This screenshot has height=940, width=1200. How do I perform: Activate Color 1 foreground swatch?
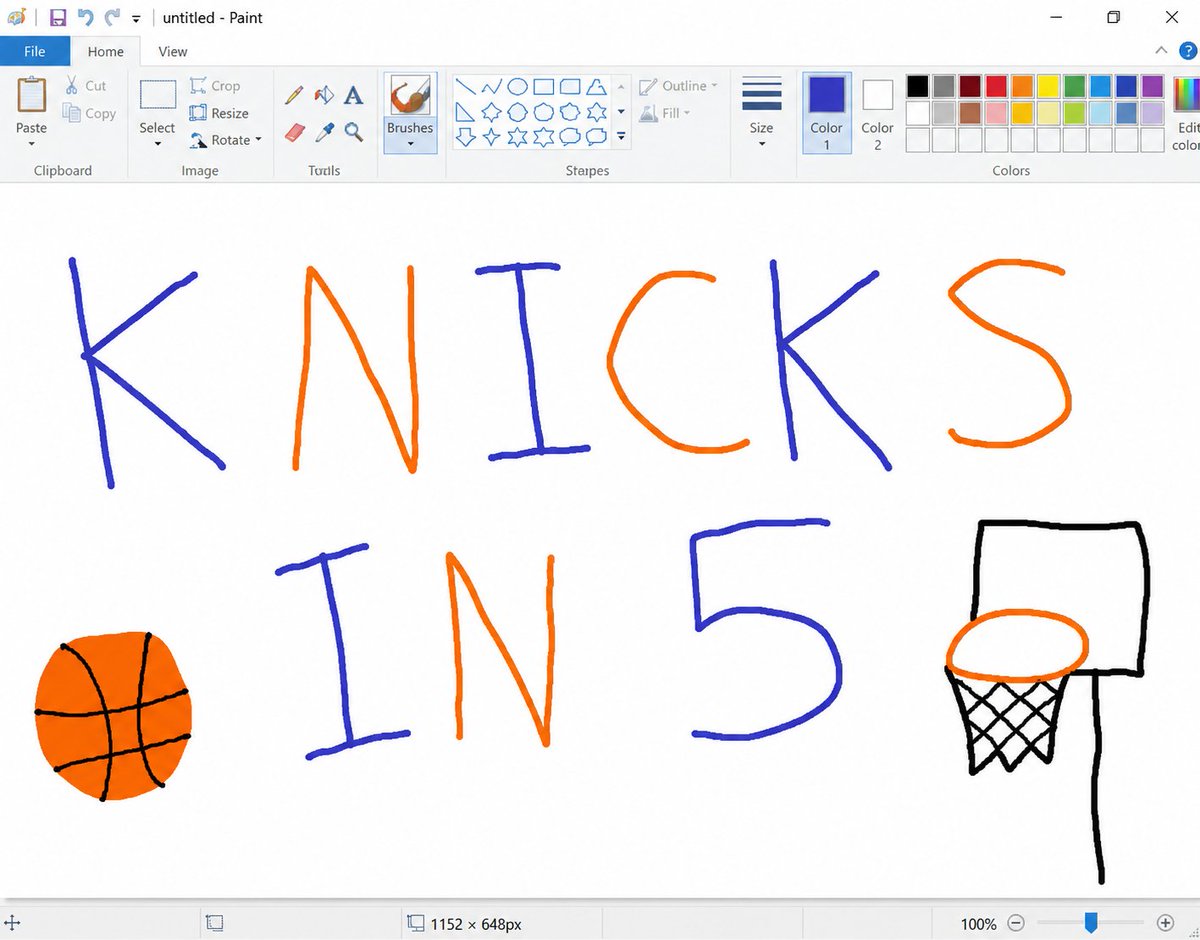point(826,112)
